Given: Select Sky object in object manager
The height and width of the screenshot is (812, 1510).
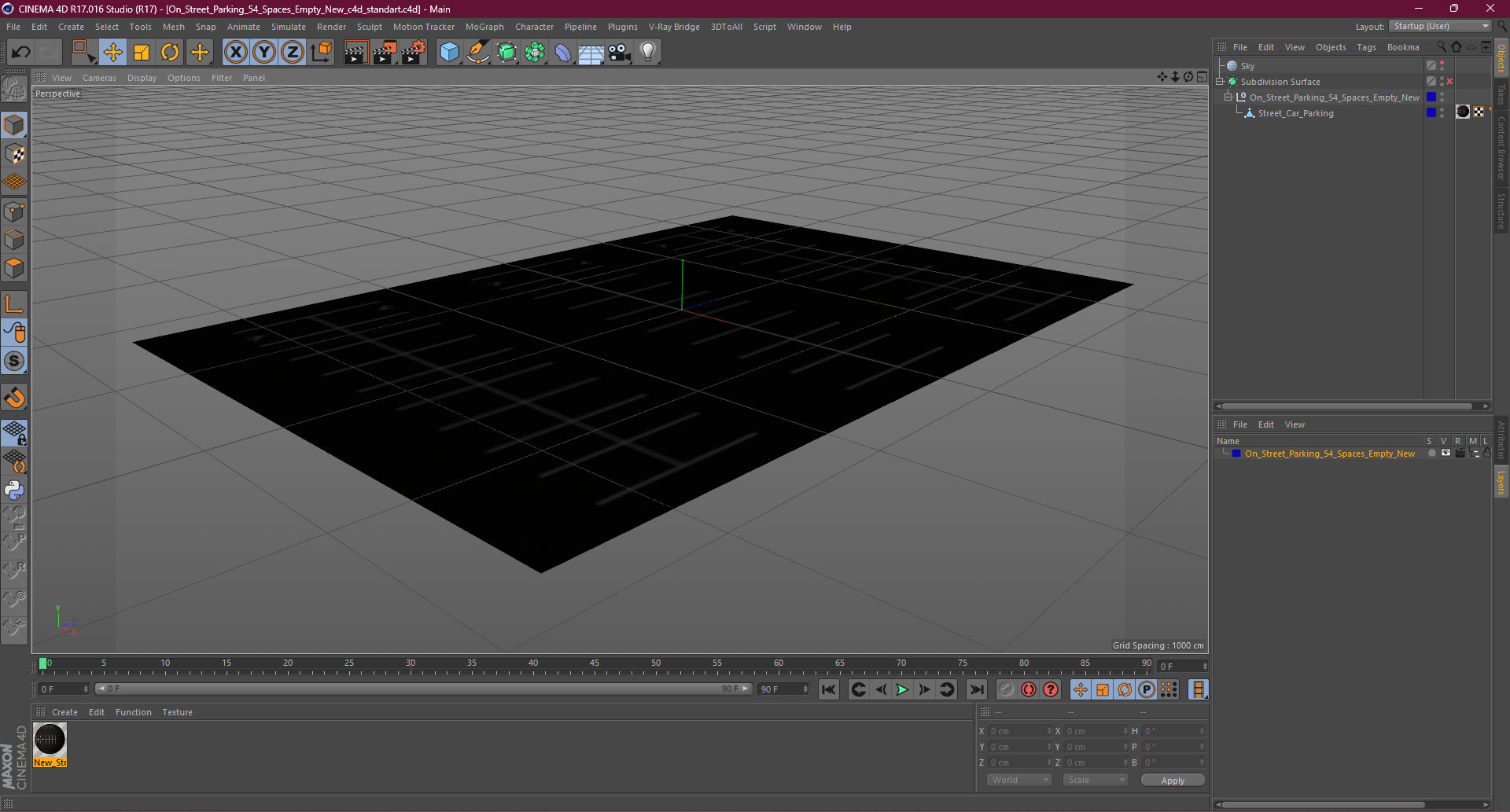Looking at the screenshot, I should [1247, 66].
